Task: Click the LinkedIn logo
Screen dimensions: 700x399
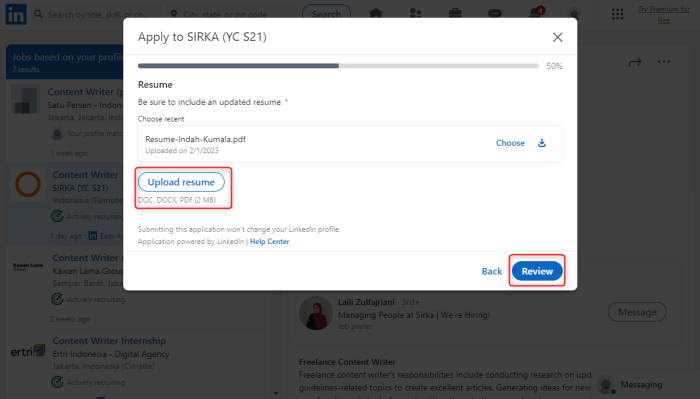Action: [x=16, y=14]
